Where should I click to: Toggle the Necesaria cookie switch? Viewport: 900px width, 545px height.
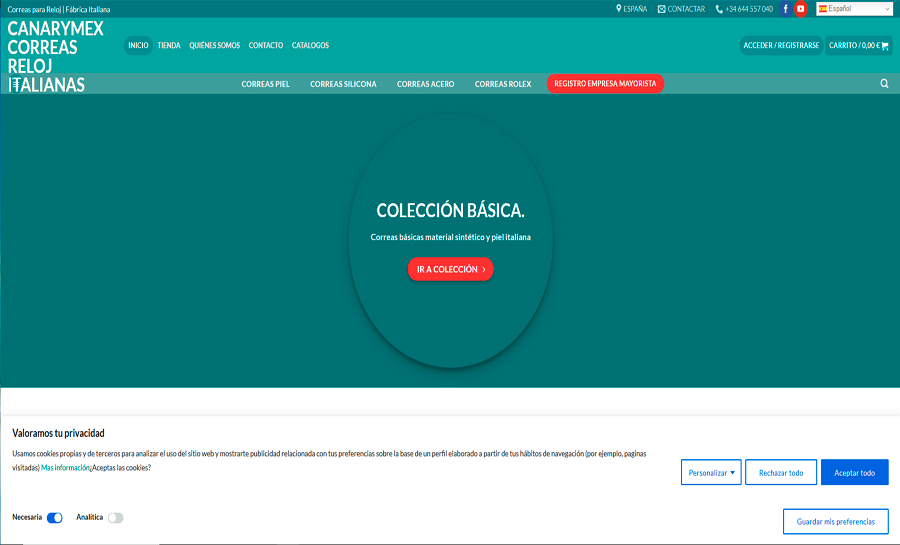[x=55, y=518]
